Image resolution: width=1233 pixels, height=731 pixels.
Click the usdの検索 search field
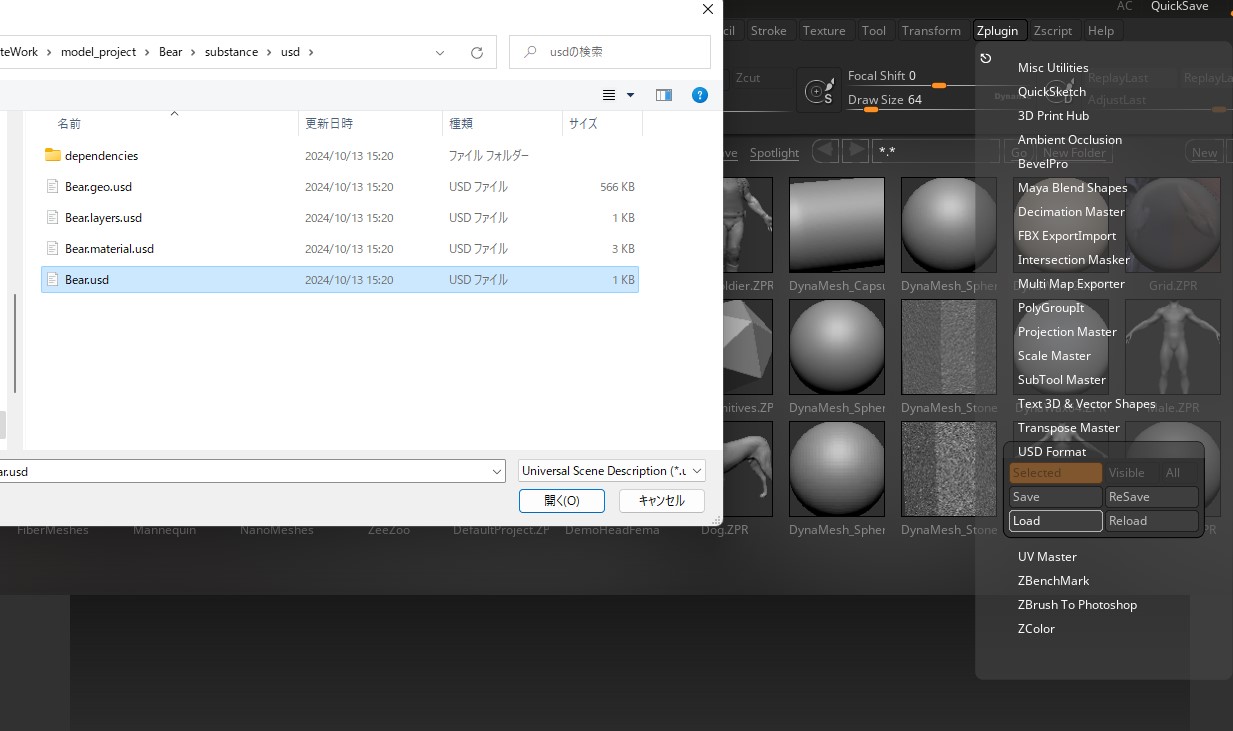pyautogui.click(x=611, y=52)
